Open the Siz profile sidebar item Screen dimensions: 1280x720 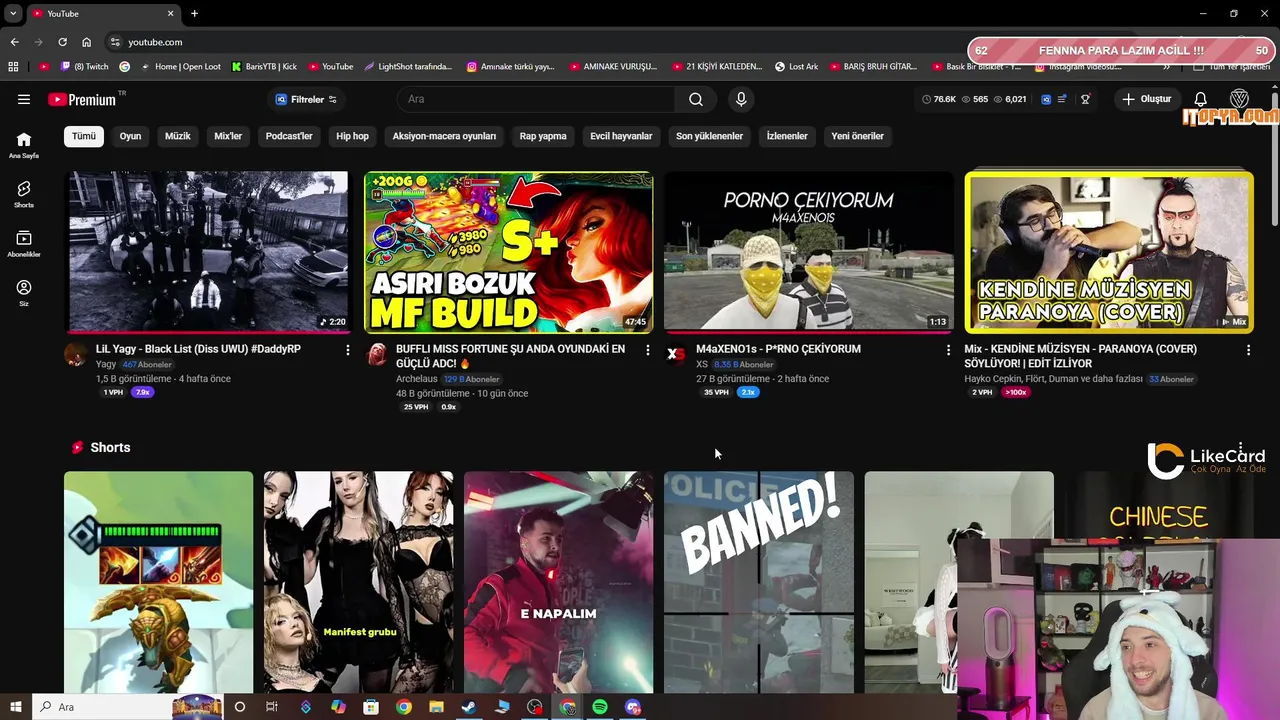click(24, 293)
